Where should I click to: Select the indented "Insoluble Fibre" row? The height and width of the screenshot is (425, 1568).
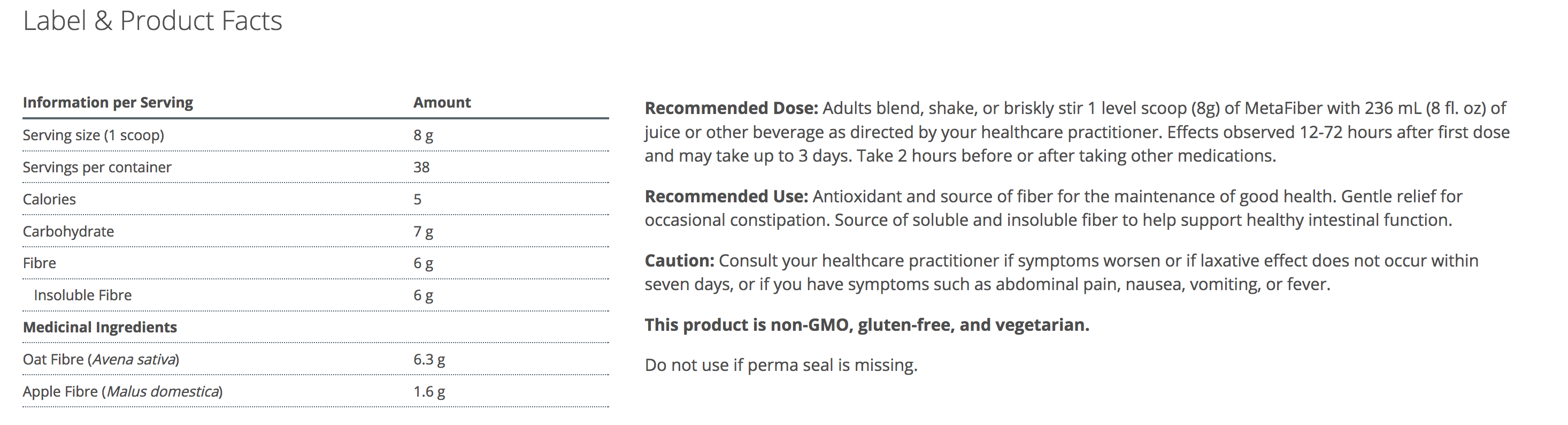[x=83, y=295]
